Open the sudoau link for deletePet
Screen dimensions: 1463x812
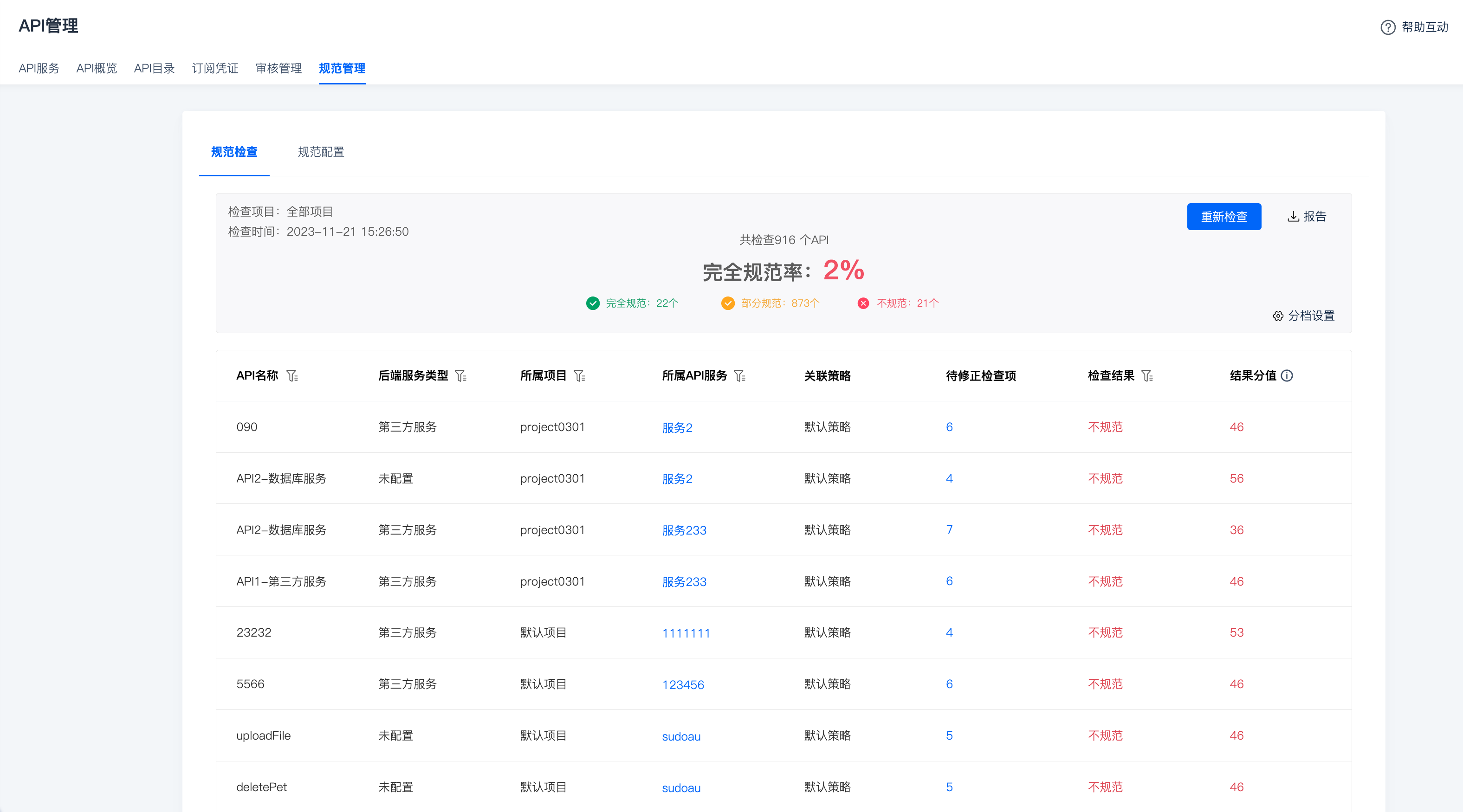coord(681,788)
